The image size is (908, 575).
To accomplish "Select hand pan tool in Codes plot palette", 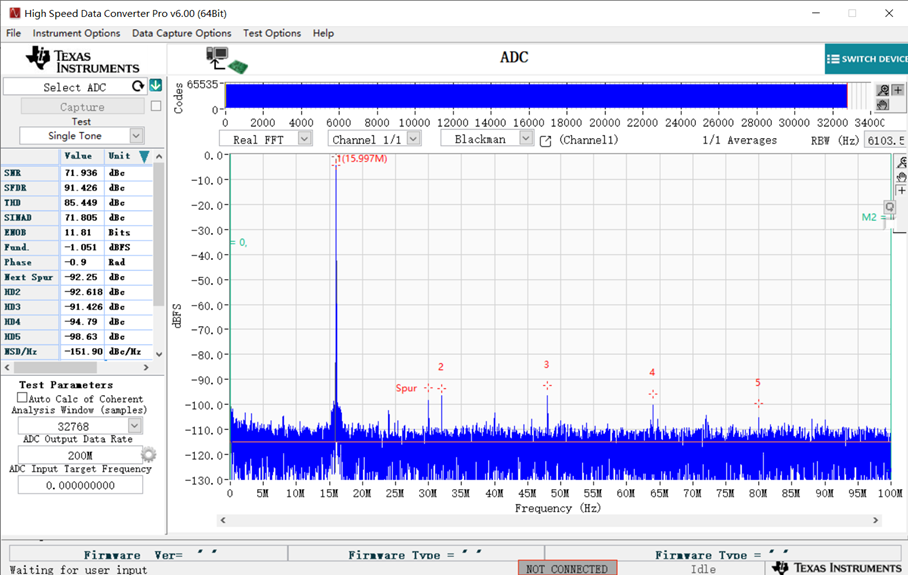I will tap(883, 105).
